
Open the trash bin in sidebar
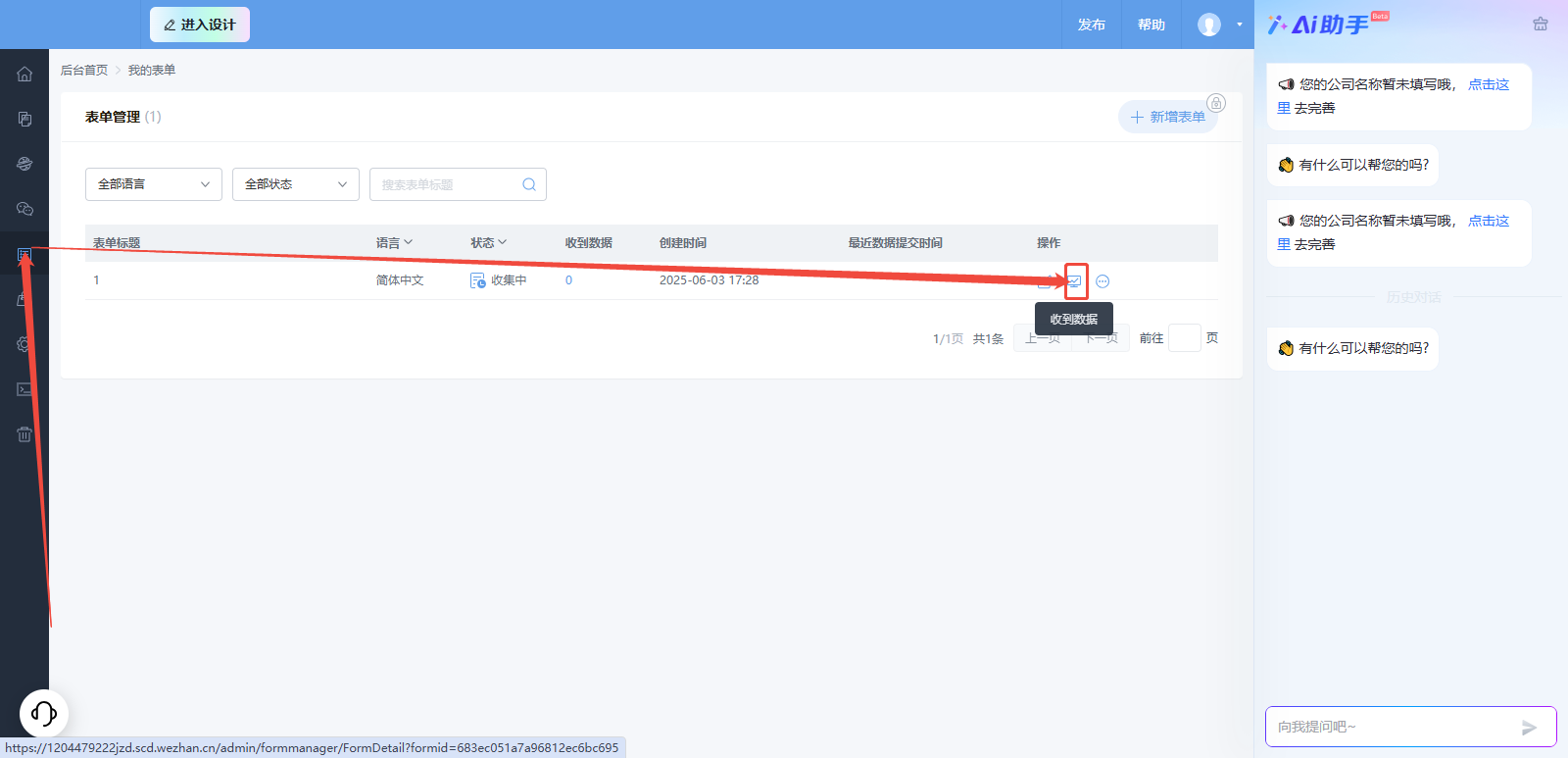tap(24, 434)
